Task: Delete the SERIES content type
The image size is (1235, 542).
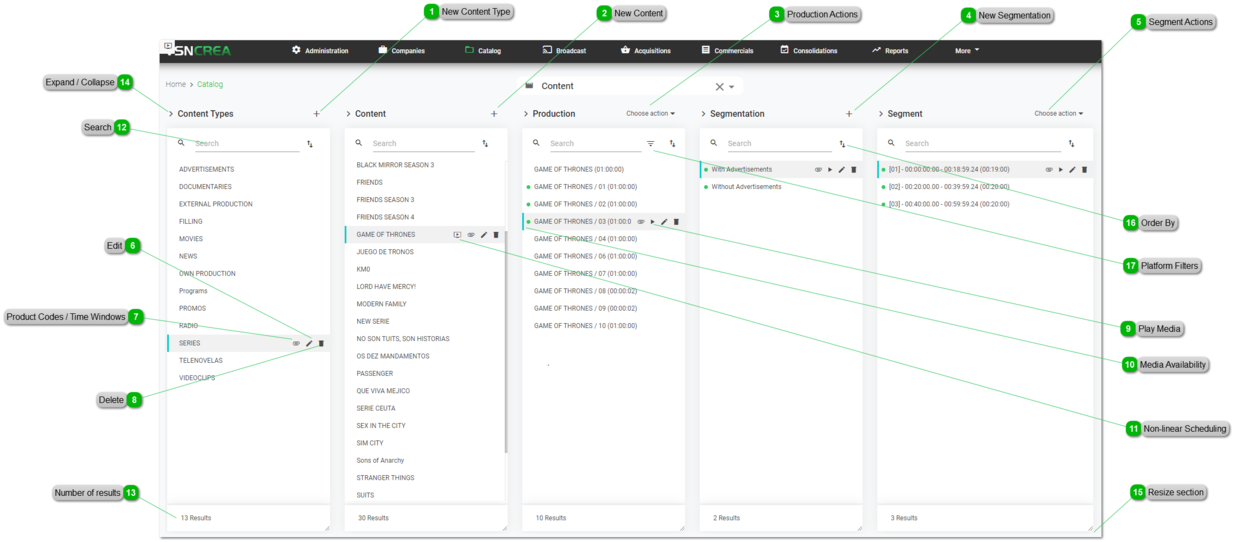Action: coord(321,343)
